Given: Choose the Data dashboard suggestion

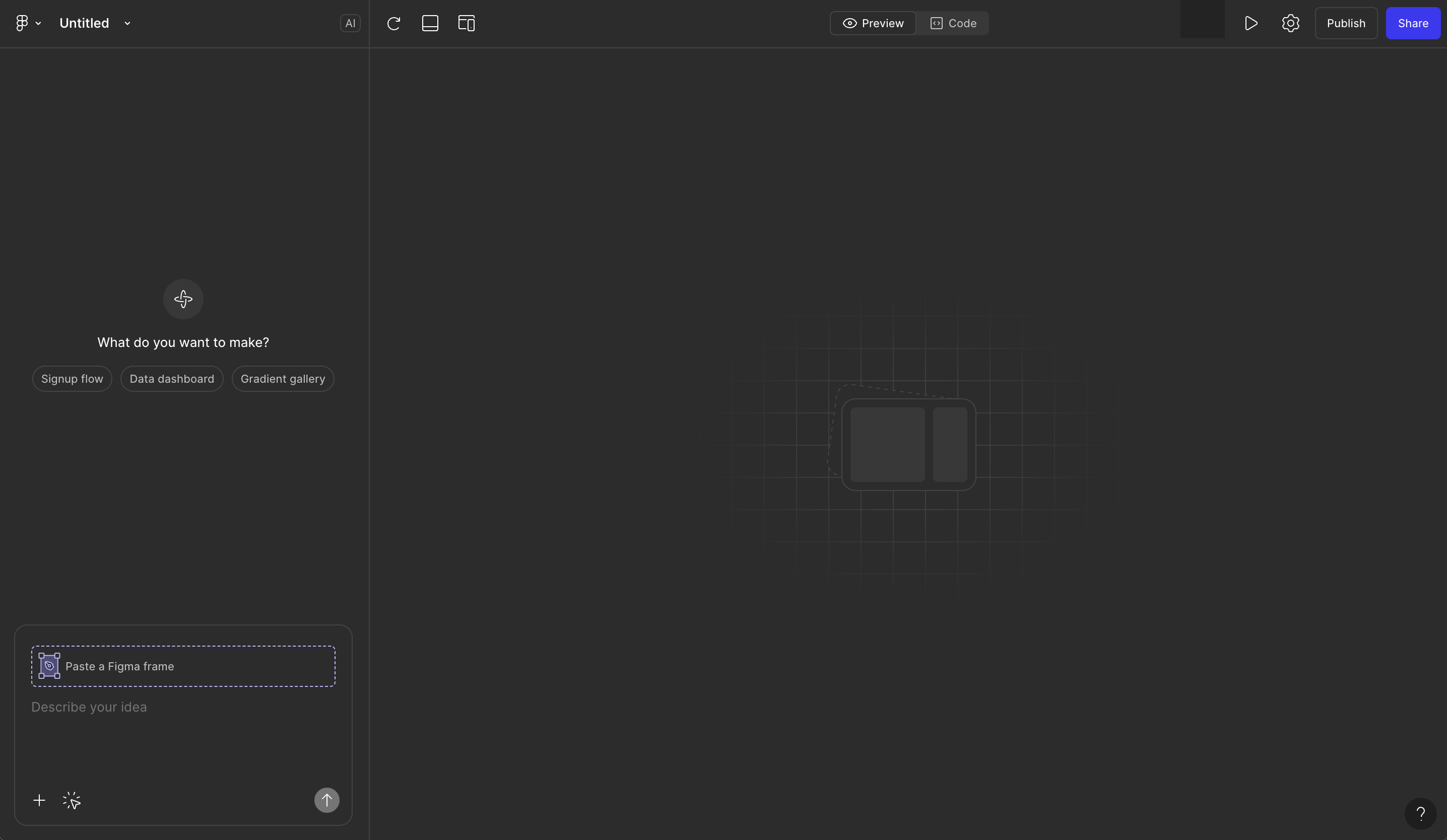Looking at the screenshot, I should pyautogui.click(x=172, y=379).
